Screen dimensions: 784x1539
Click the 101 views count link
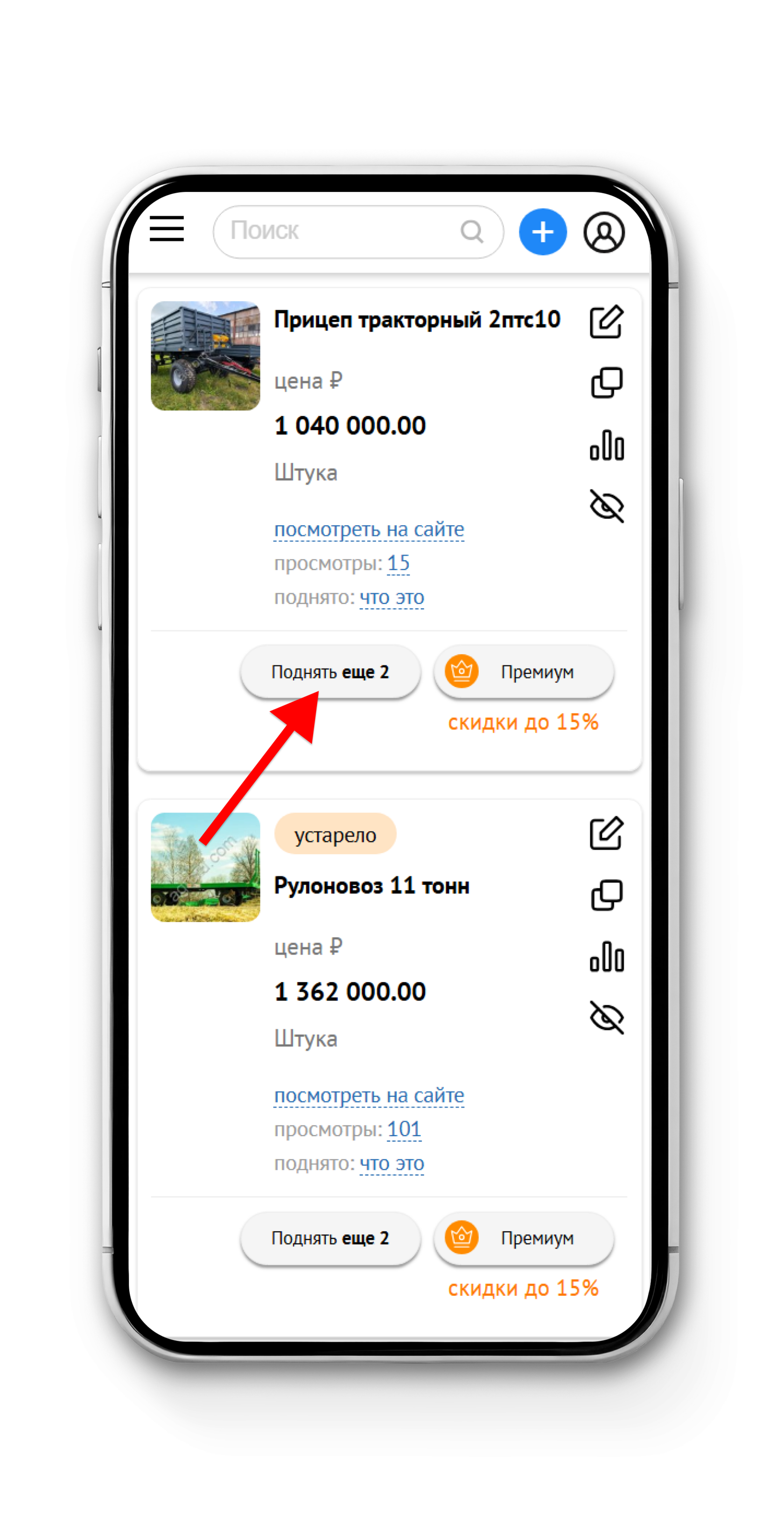404,1129
